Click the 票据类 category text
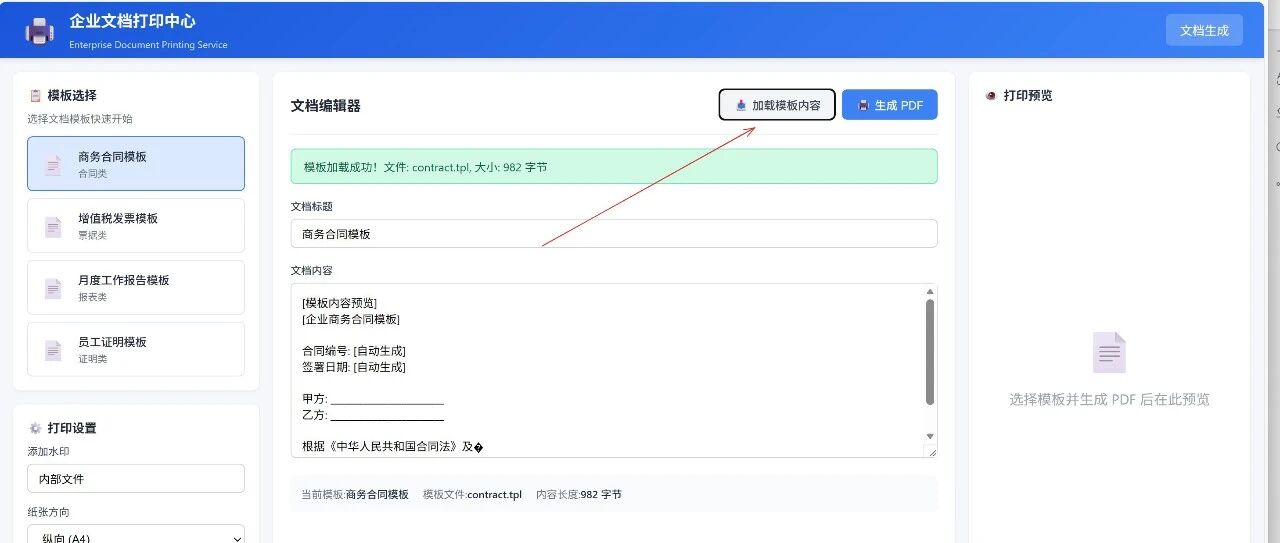The height and width of the screenshot is (543, 1280). [x=92, y=236]
